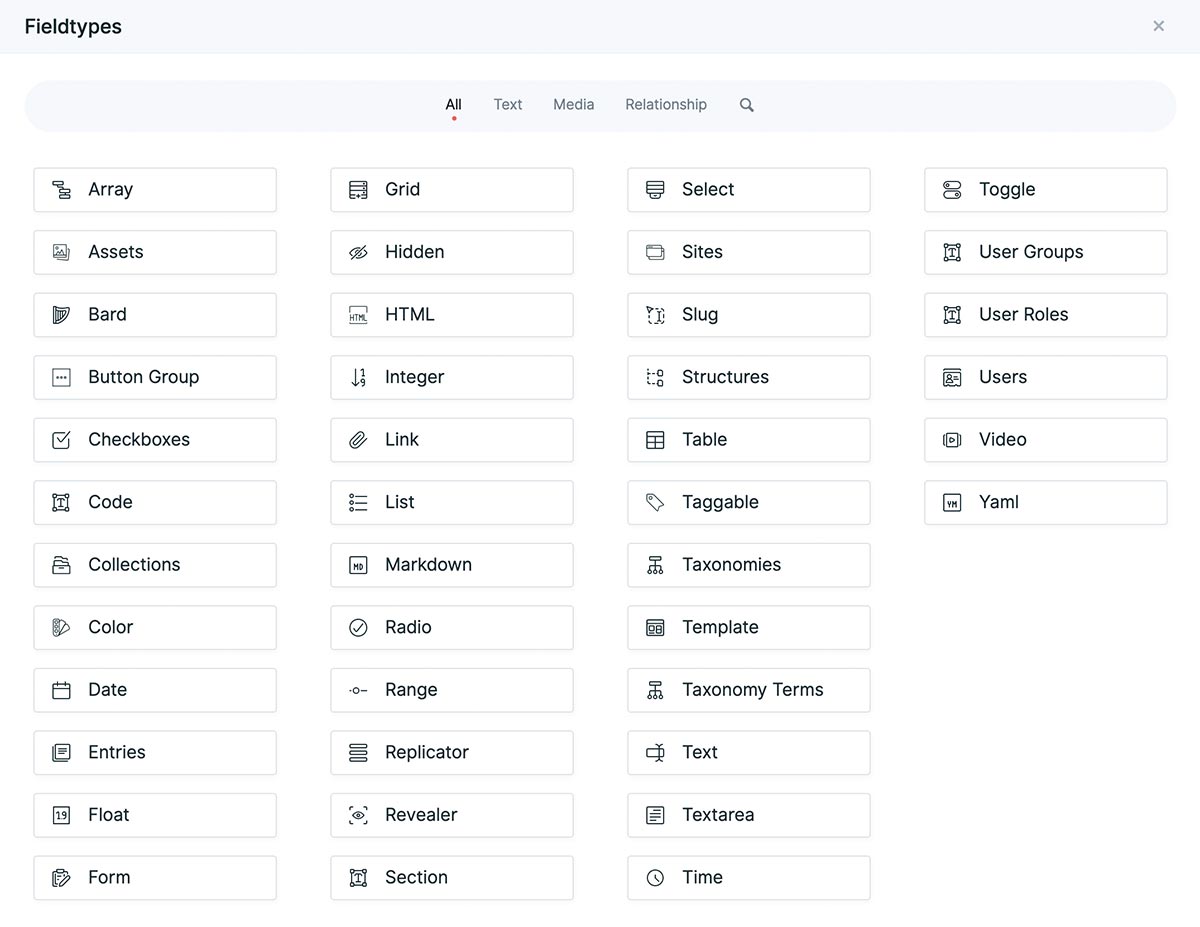The height and width of the screenshot is (927, 1200).
Task: Click the Array fieldtype icon
Action: coord(60,189)
